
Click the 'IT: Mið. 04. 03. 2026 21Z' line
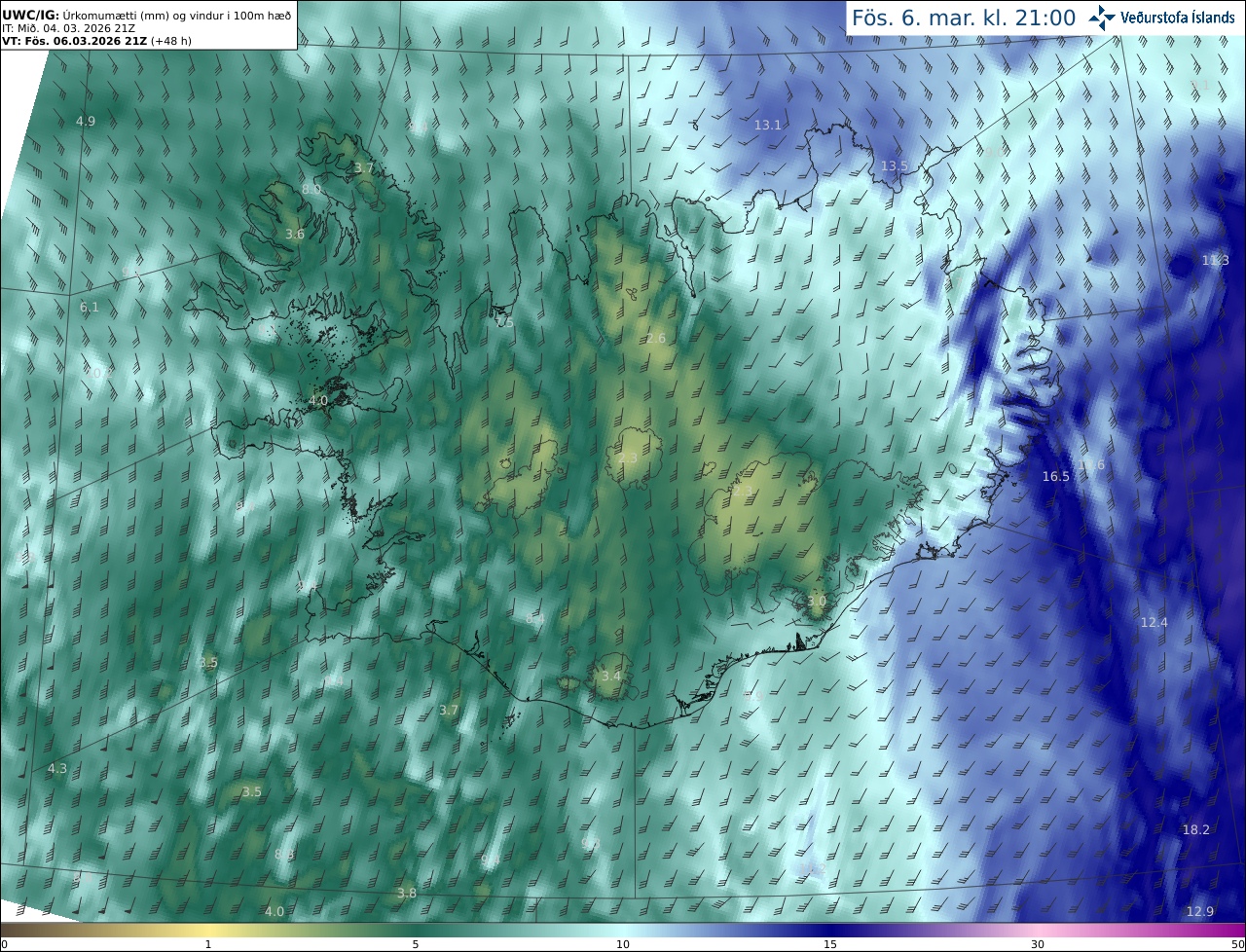pos(68,28)
